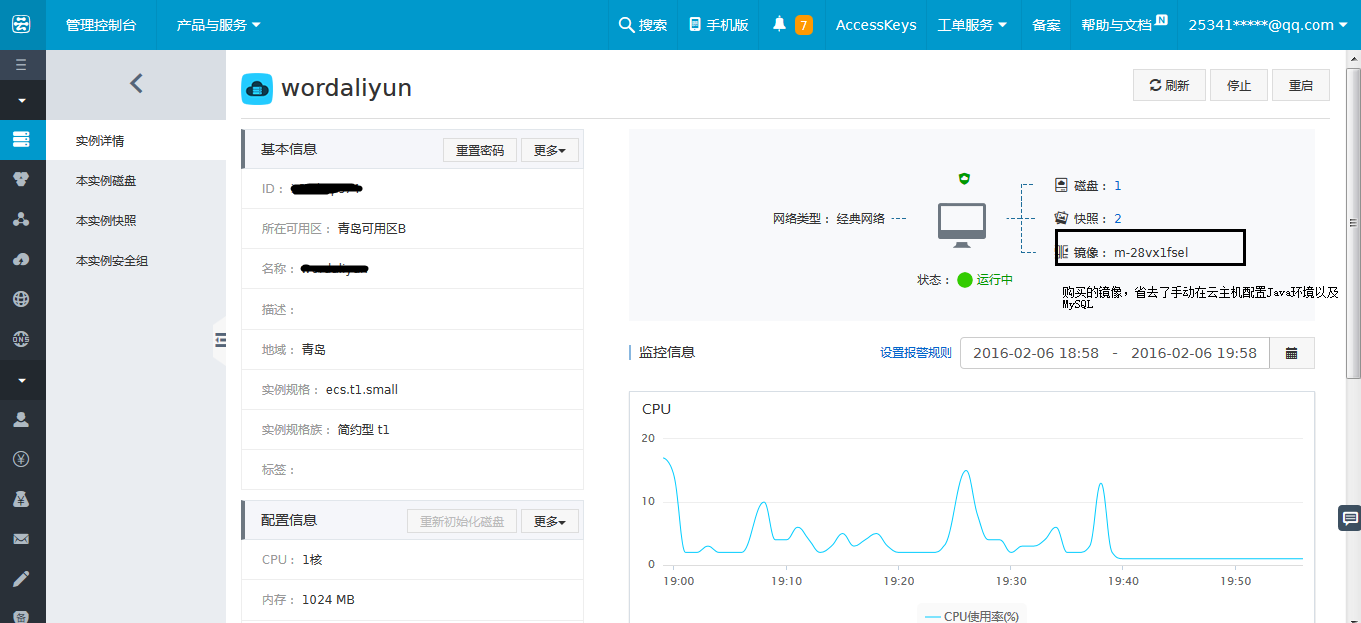Open the yen money bag icon in the sidebar

[22, 498]
